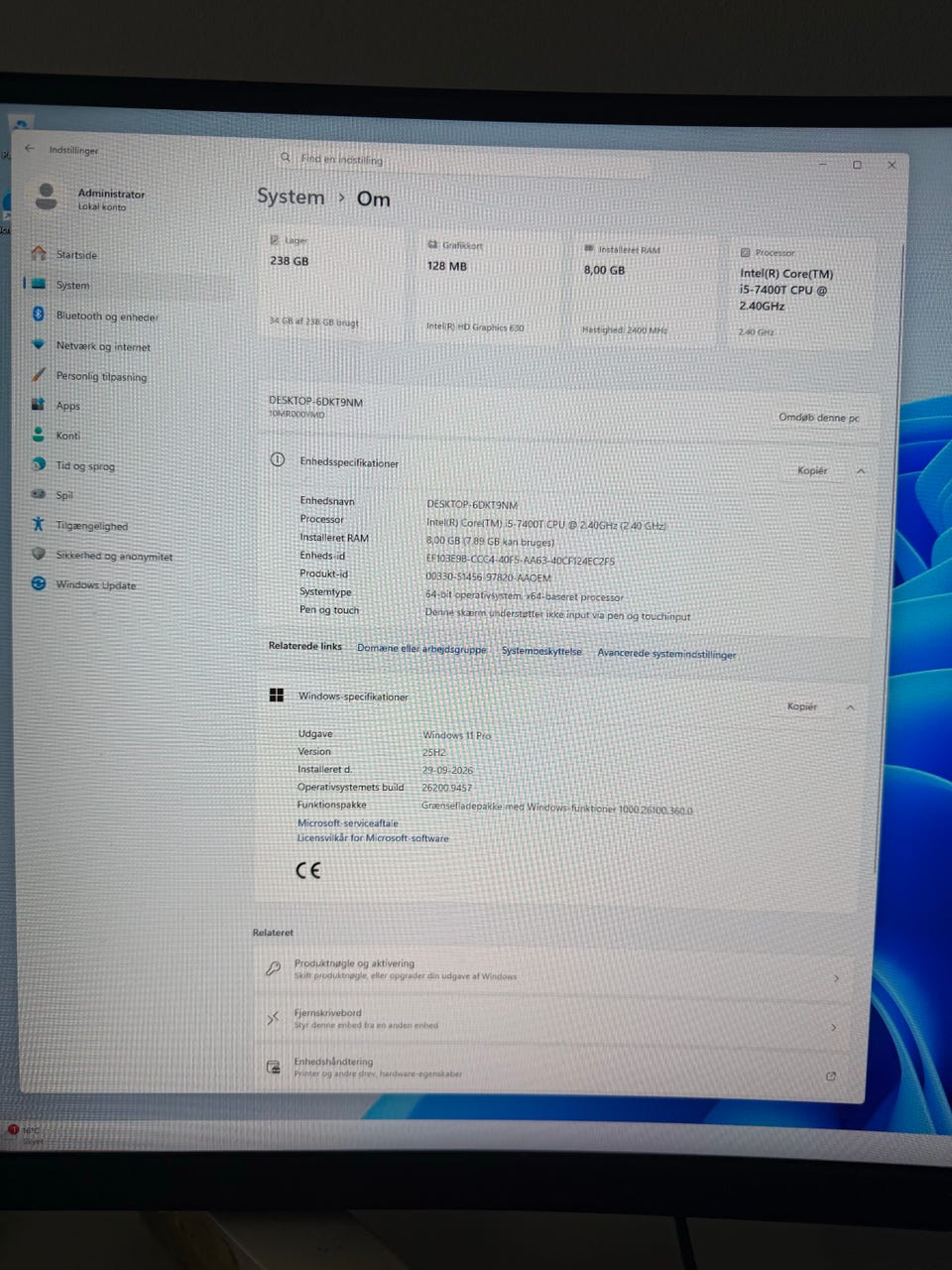Click the DESKTOP-6DKT9NM device name value

point(472,505)
